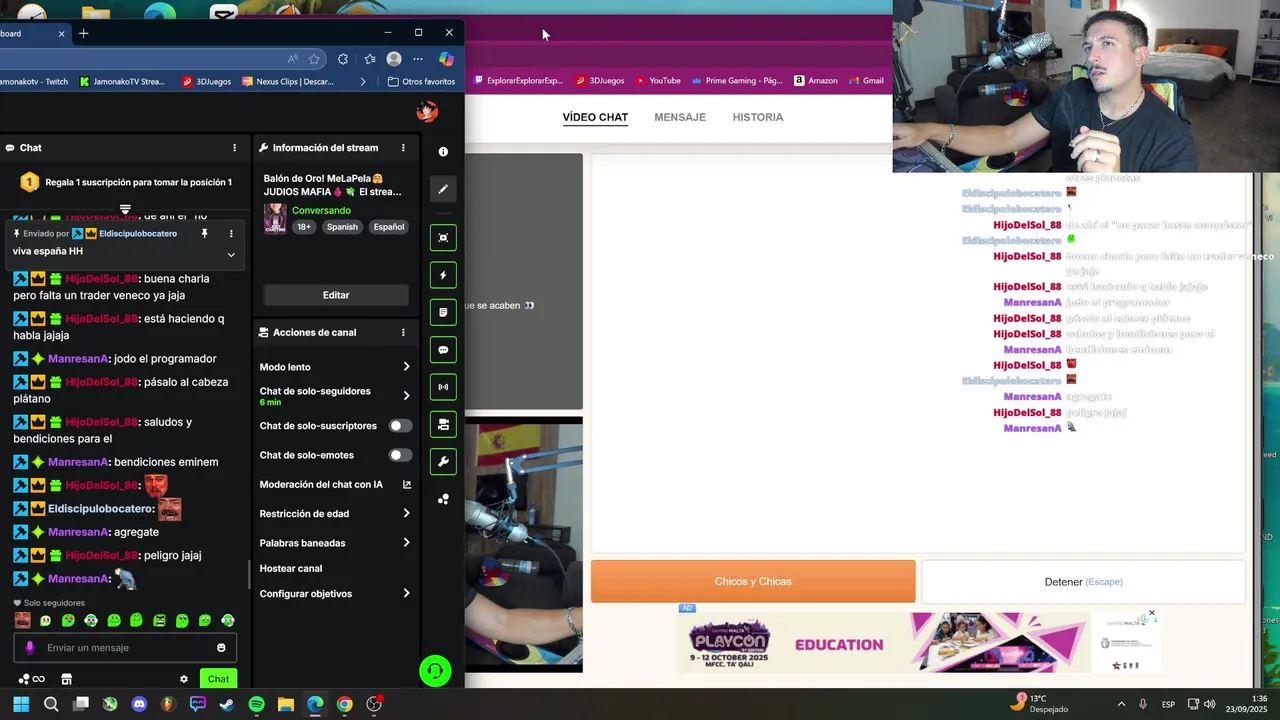The image size is (1280, 720).
Task: Click the profile avatar in dashboard header
Action: pos(427,111)
